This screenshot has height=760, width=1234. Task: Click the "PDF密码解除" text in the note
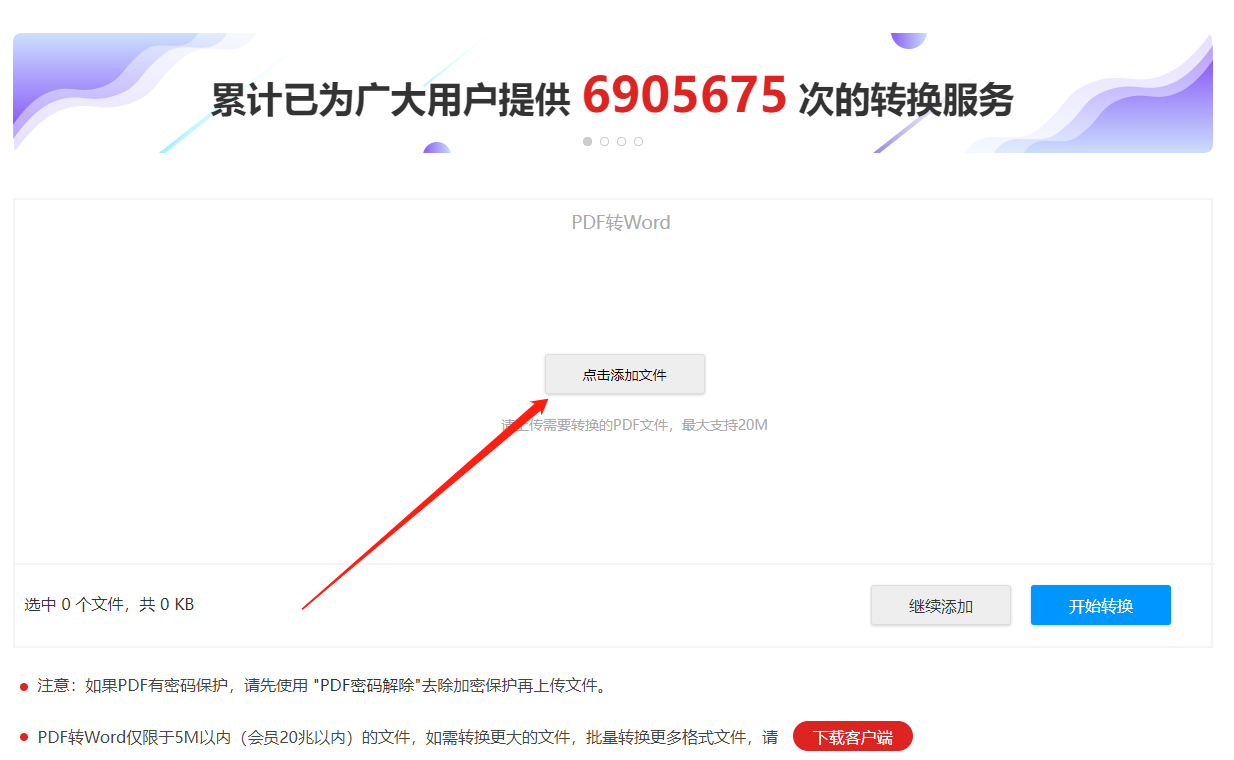(x=367, y=685)
